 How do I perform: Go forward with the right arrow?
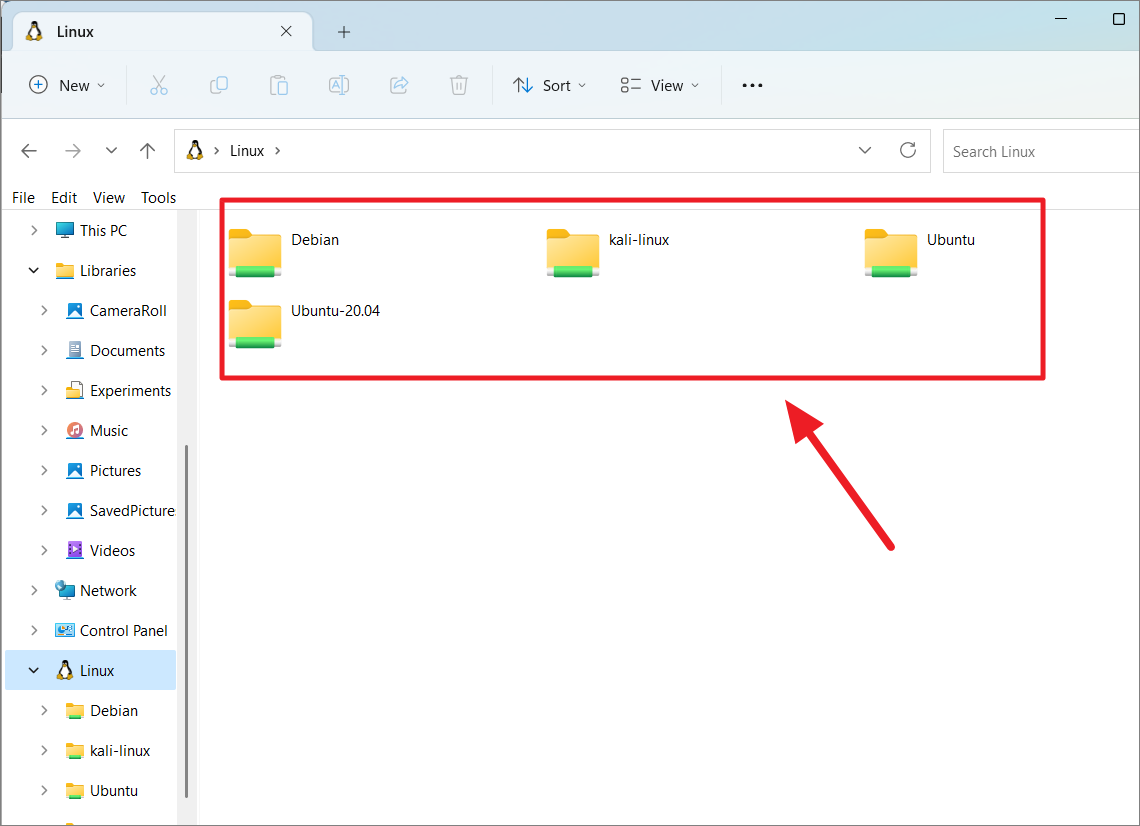click(x=73, y=151)
